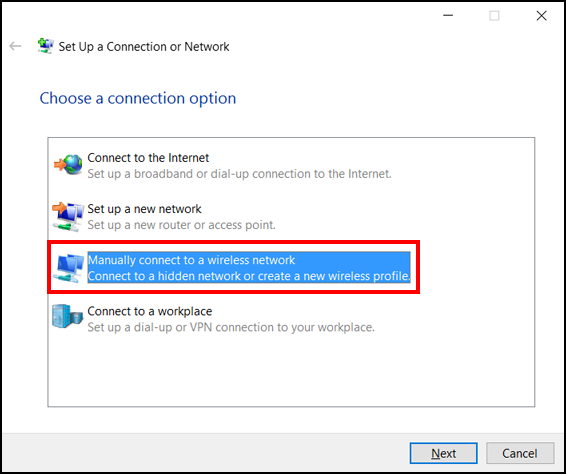This screenshot has height=474, width=566.
Task: Close the wizard using the X button
Action: pos(541,16)
